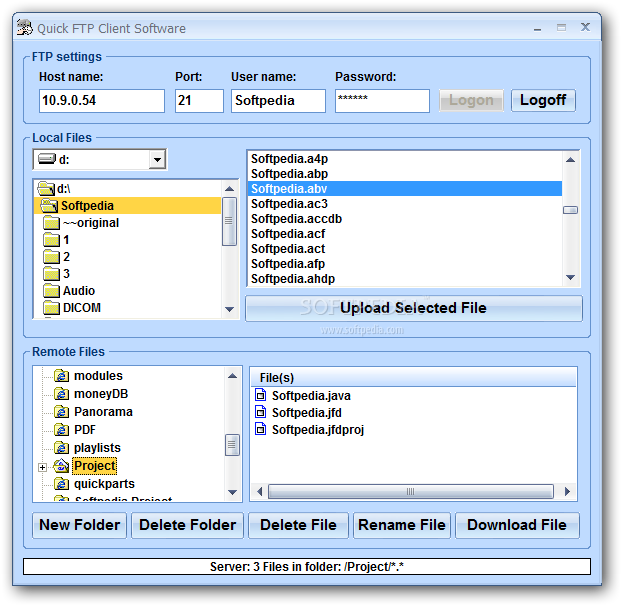
Task: Click the Download File button
Action: pyautogui.click(x=517, y=525)
